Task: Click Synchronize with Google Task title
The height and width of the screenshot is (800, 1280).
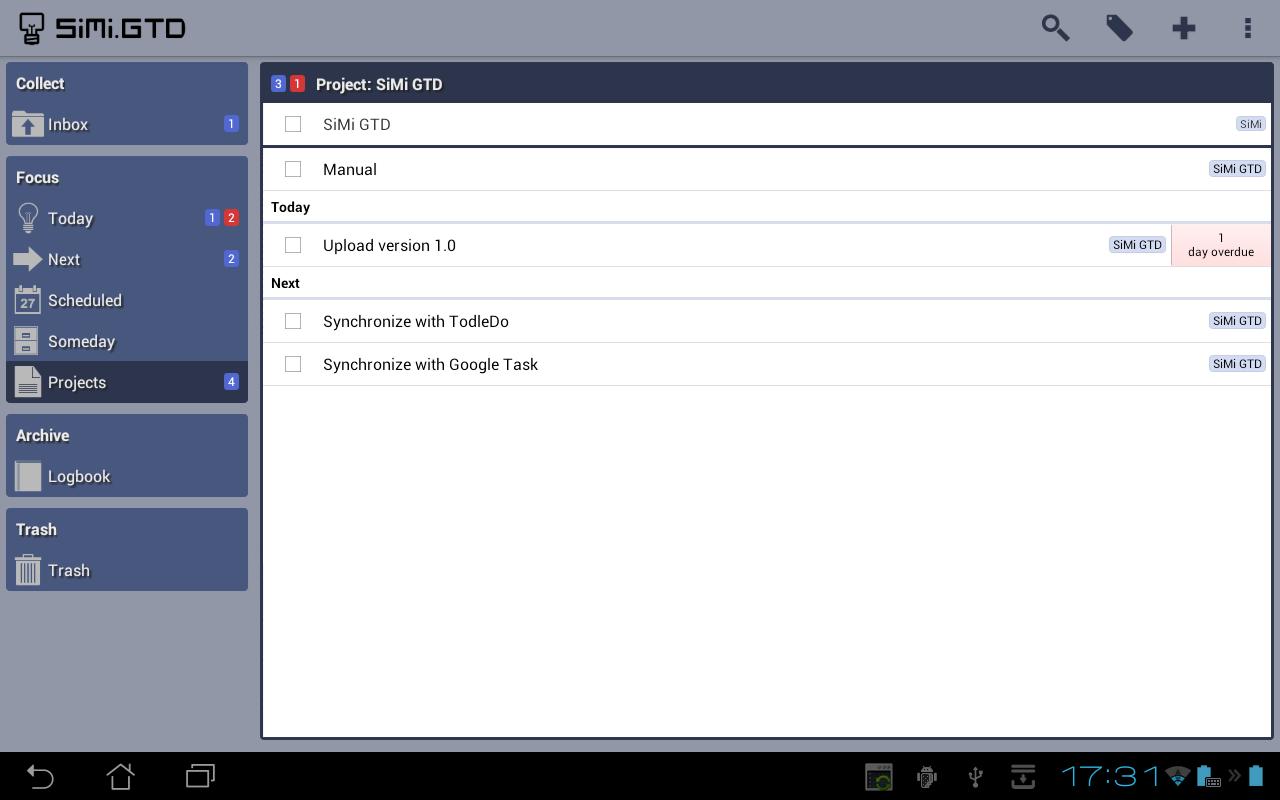Action: 430,364
